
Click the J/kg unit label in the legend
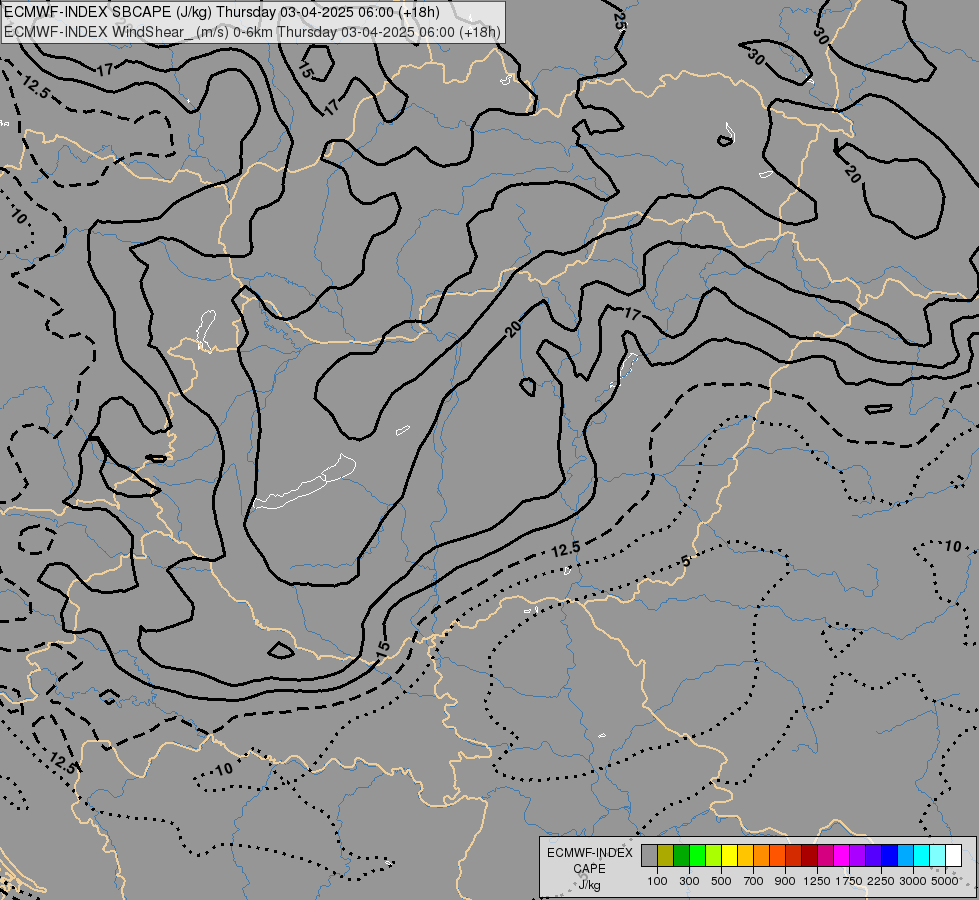[589, 885]
